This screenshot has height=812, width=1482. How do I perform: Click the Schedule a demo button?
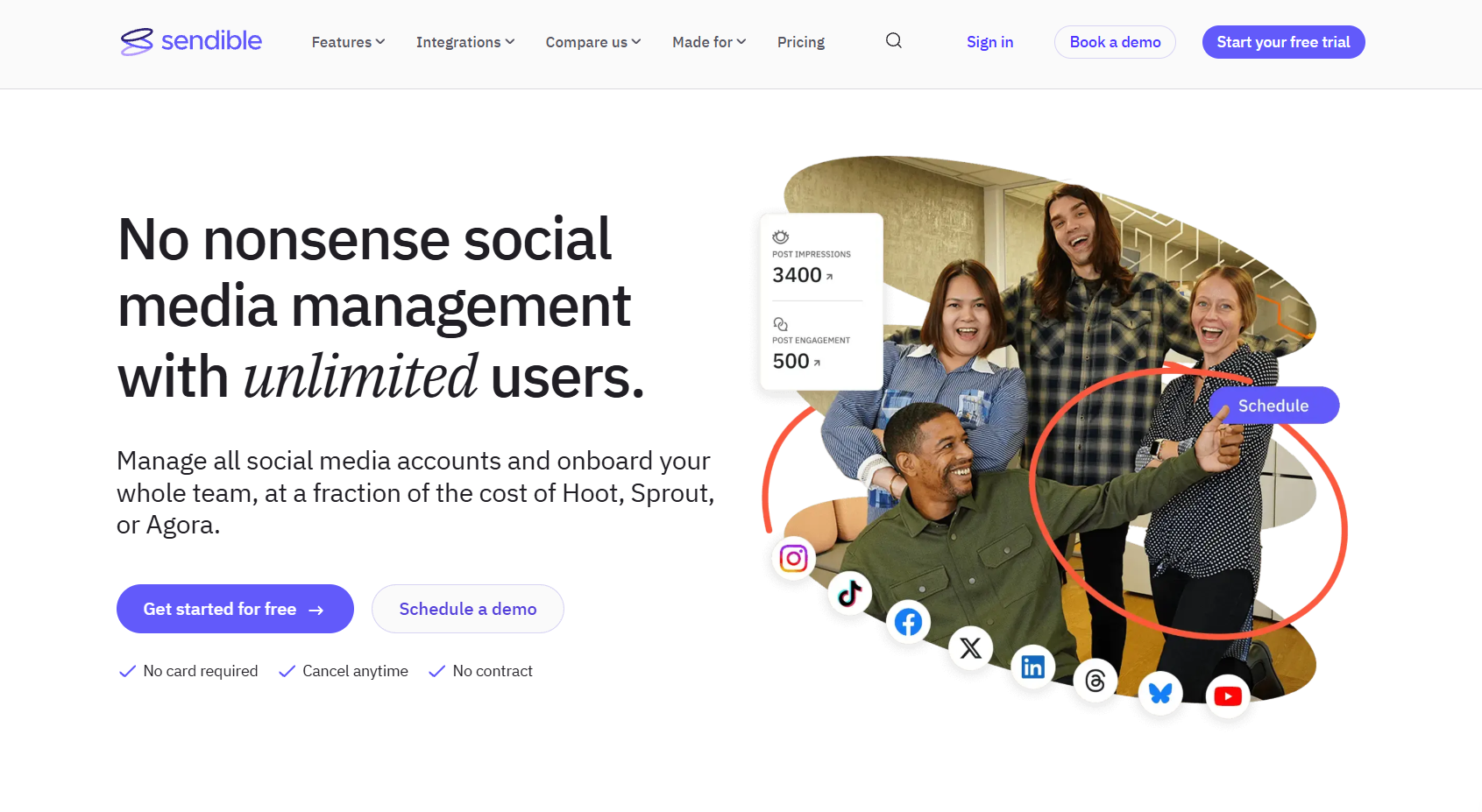(x=468, y=609)
